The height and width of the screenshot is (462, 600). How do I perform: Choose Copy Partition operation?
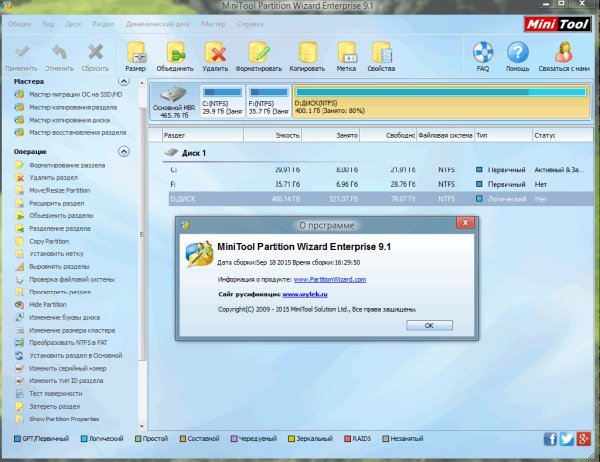pyautogui.click(x=49, y=242)
